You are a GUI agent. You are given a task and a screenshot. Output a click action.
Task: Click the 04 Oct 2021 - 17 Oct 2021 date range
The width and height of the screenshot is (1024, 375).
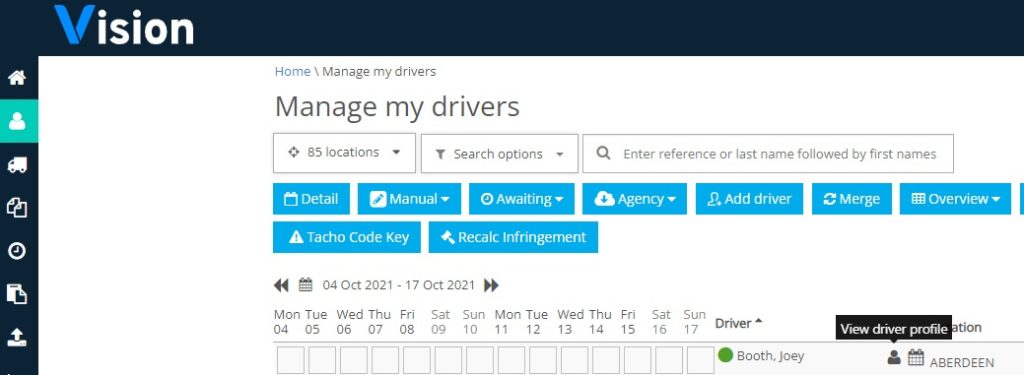tap(399, 285)
